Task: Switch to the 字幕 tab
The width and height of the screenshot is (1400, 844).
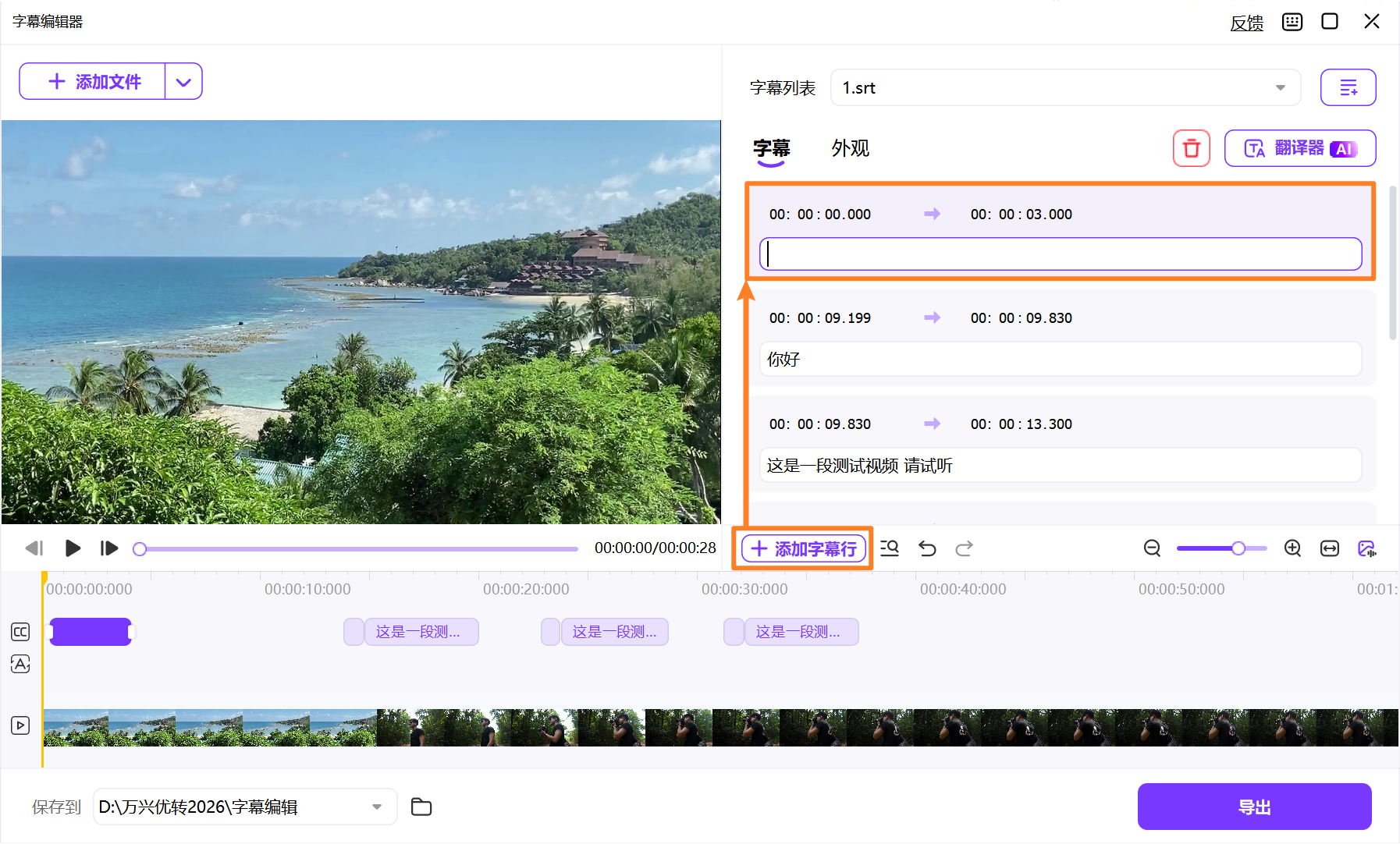Action: click(770, 148)
